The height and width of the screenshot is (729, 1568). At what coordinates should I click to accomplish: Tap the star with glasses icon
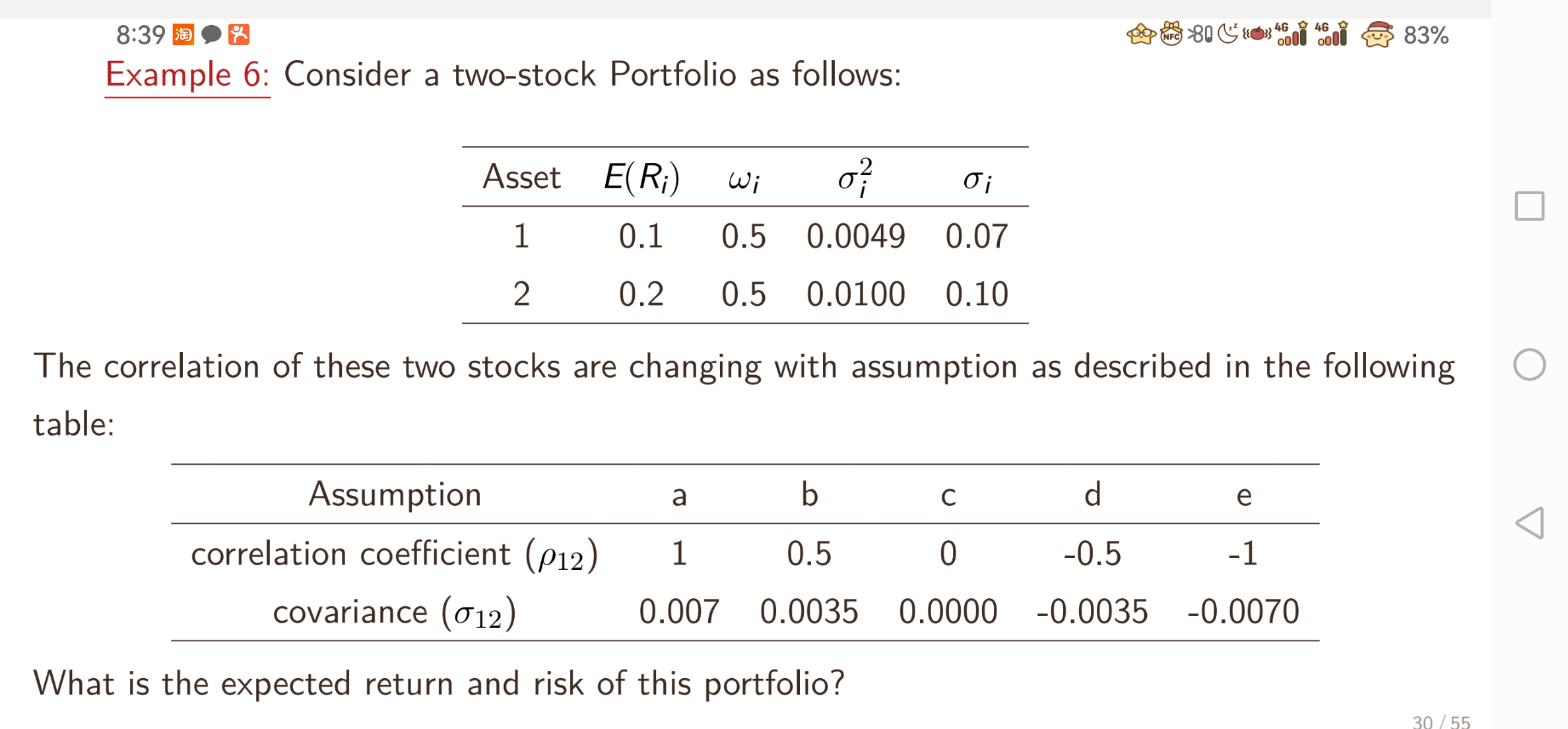click(1141, 34)
